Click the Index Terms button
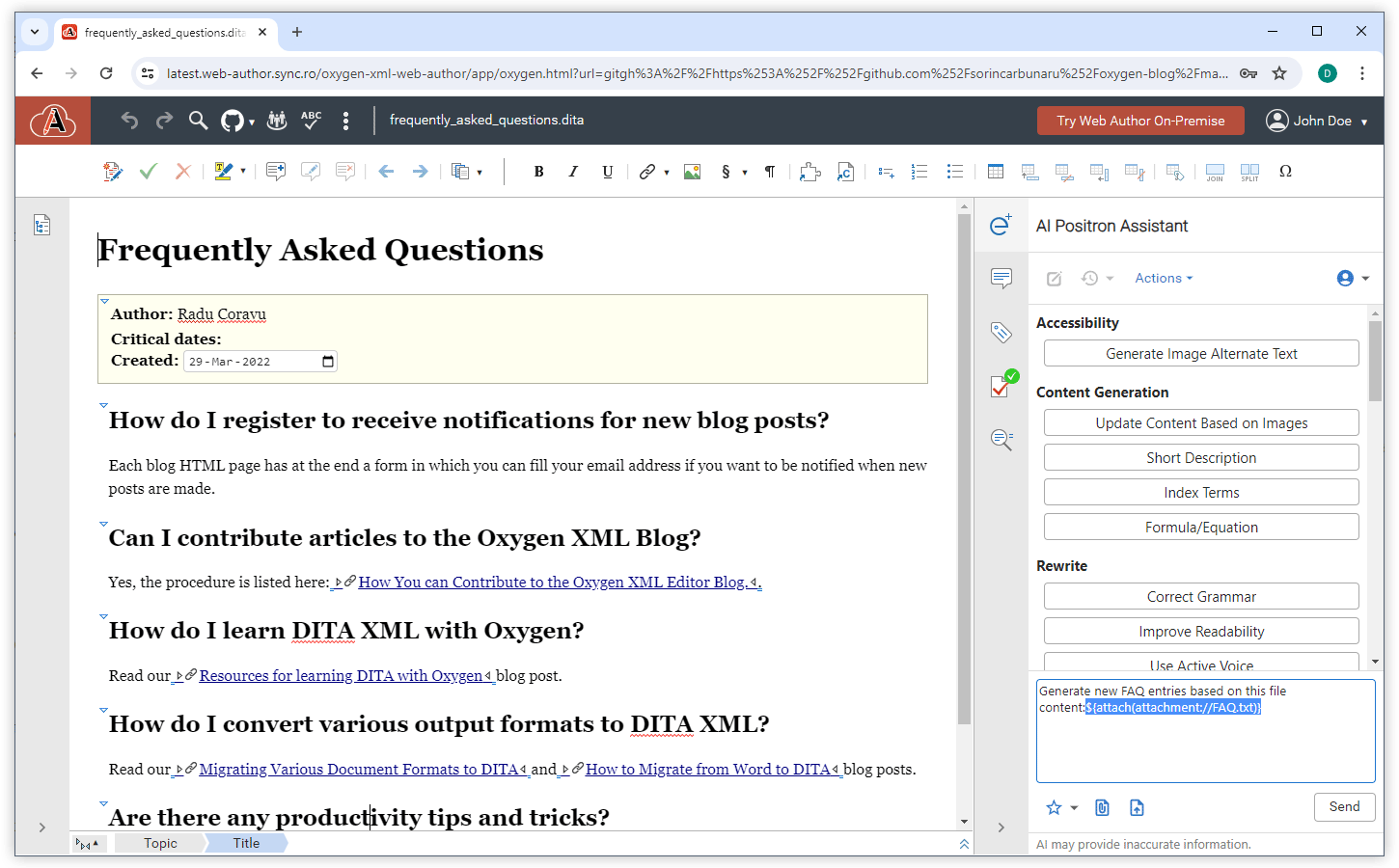Viewport: 1399px width, 868px height. pos(1201,493)
